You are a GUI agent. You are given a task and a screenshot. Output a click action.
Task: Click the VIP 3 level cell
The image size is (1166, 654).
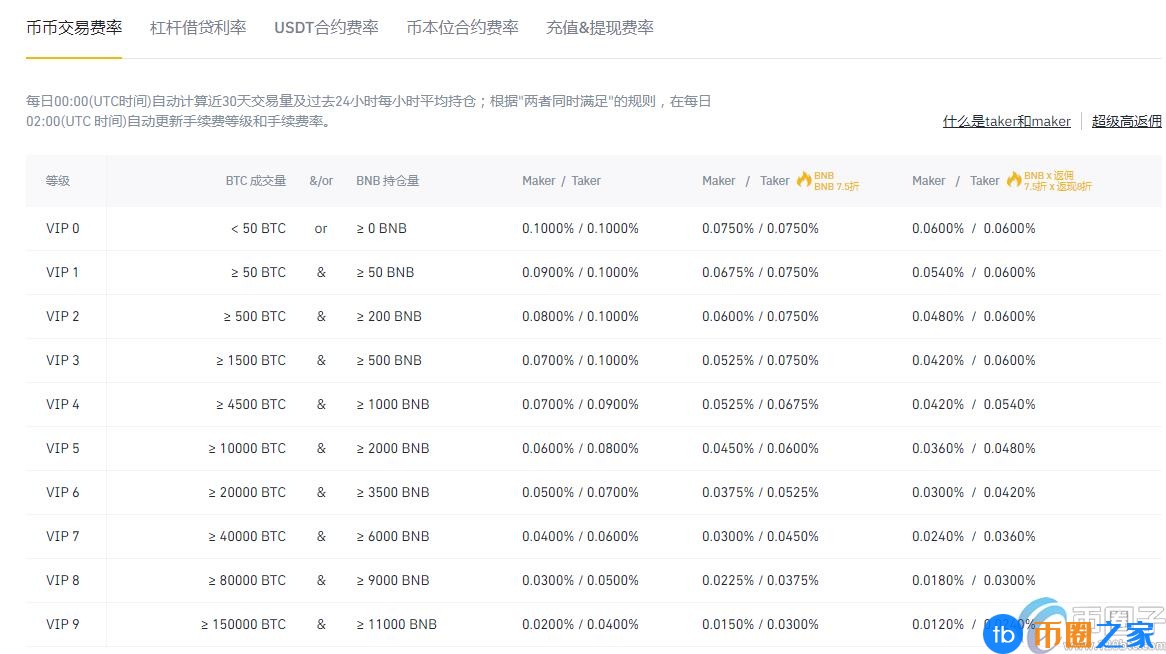coord(62,360)
